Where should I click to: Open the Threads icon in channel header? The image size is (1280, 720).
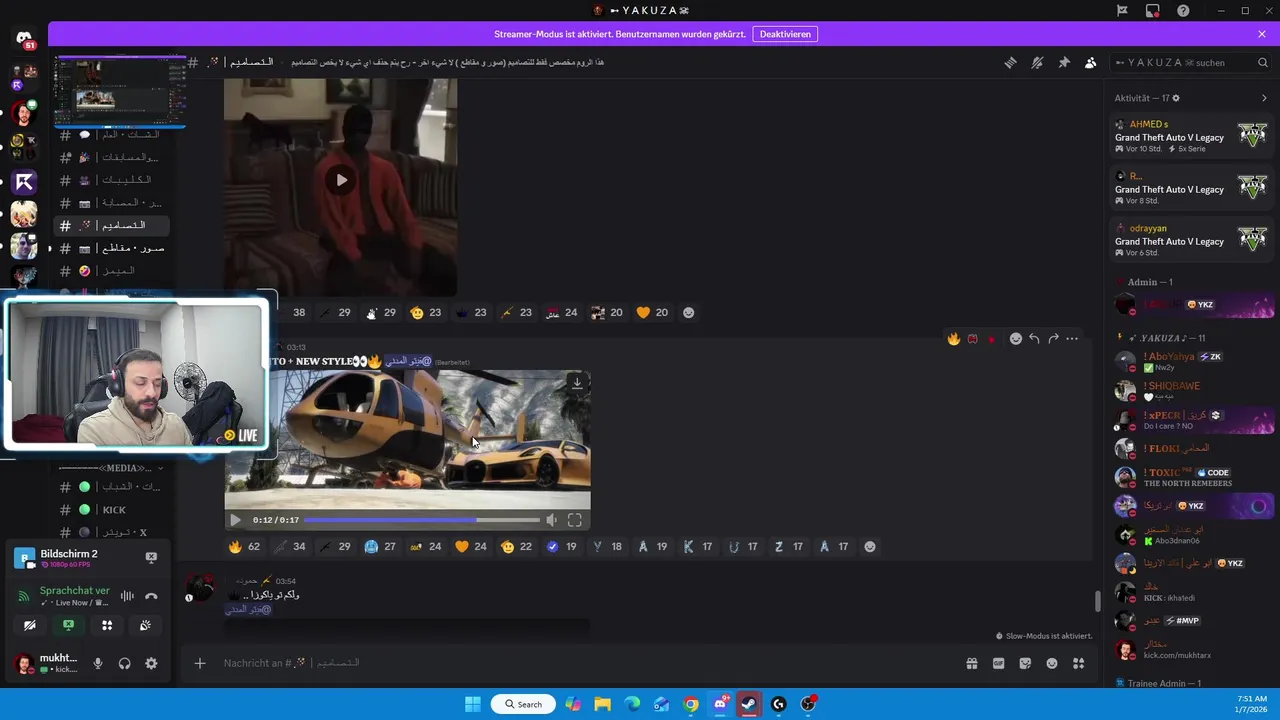tap(1010, 62)
